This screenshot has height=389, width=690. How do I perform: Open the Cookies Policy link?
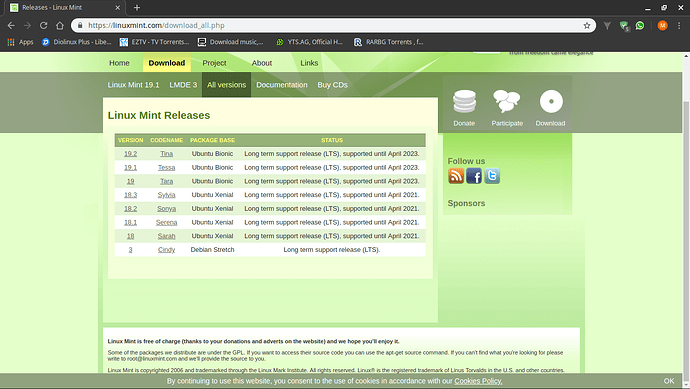click(x=478, y=381)
